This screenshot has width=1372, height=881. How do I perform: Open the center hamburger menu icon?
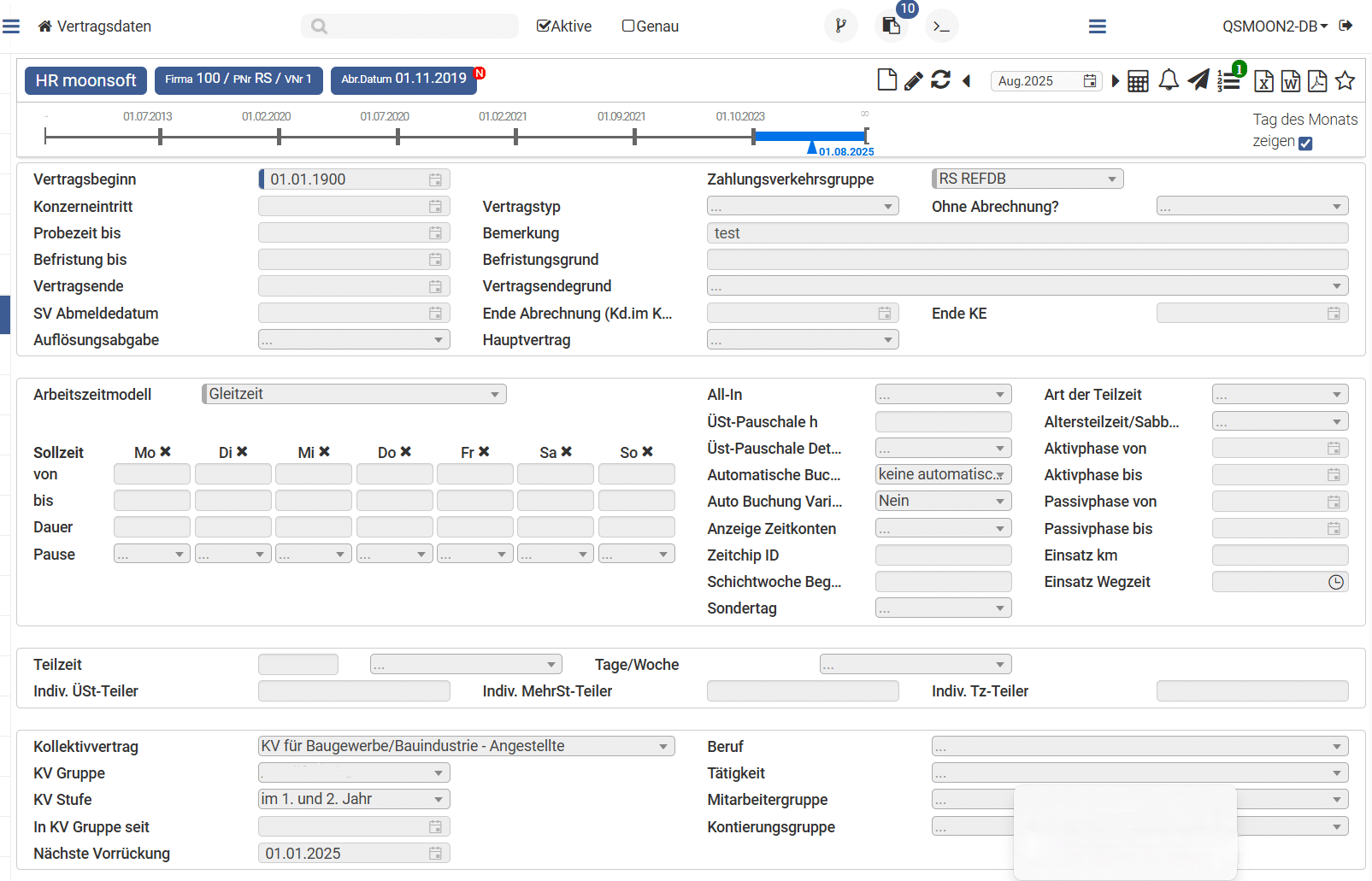pos(1098,26)
